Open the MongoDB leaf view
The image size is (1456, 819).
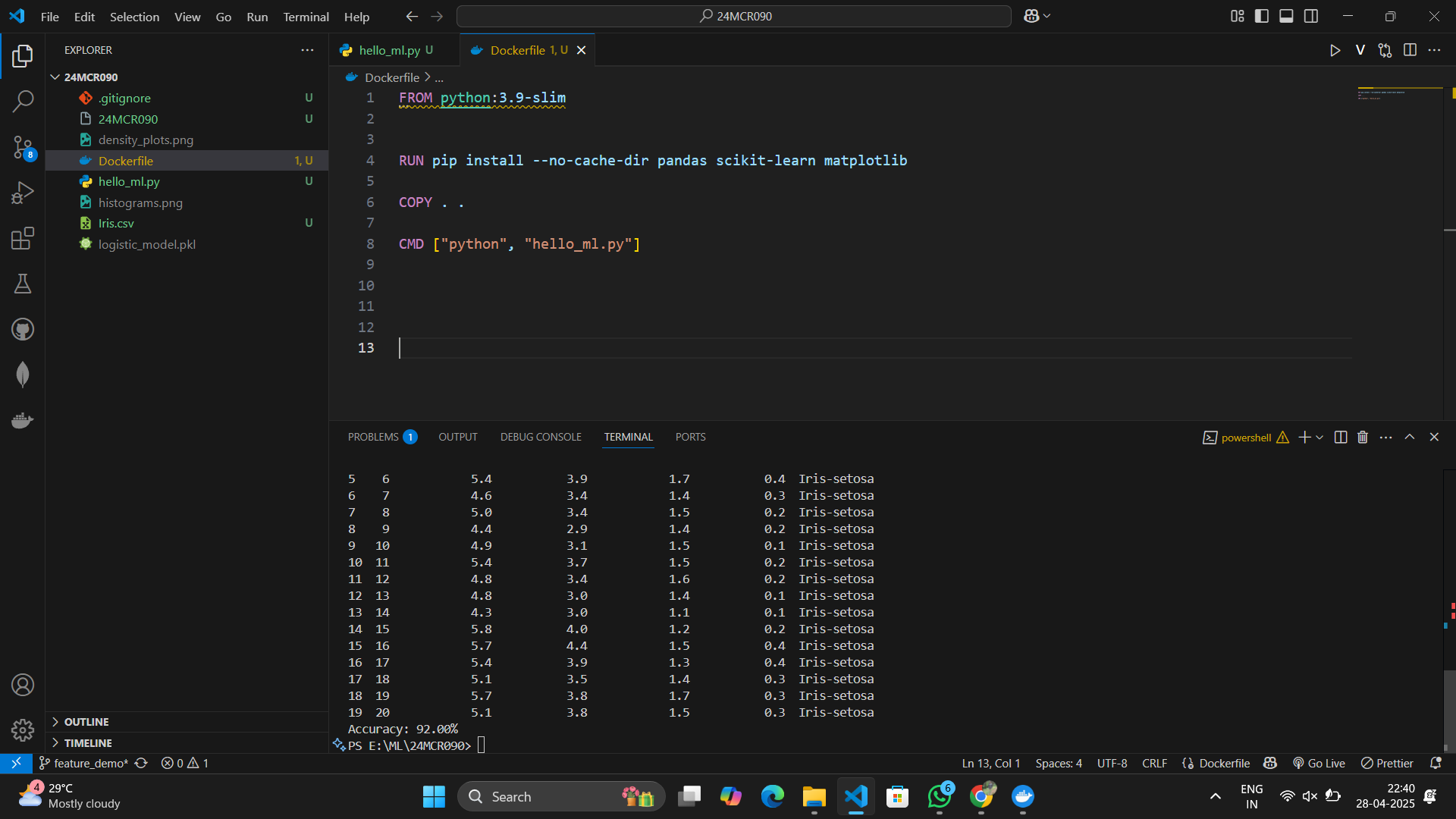click(23, 375)
